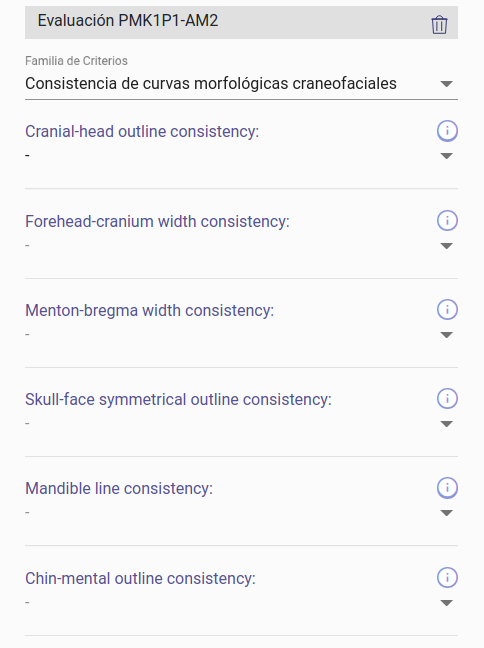Show info for Chin-mental outline consistency

[447, 577]
